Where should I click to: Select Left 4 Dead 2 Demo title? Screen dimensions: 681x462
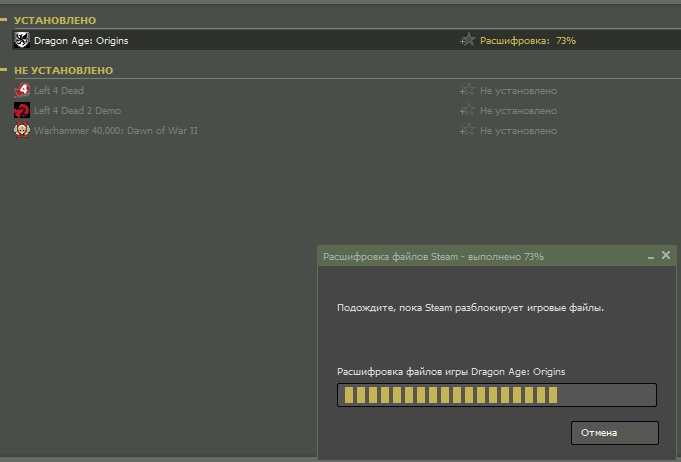click(77, 110)
